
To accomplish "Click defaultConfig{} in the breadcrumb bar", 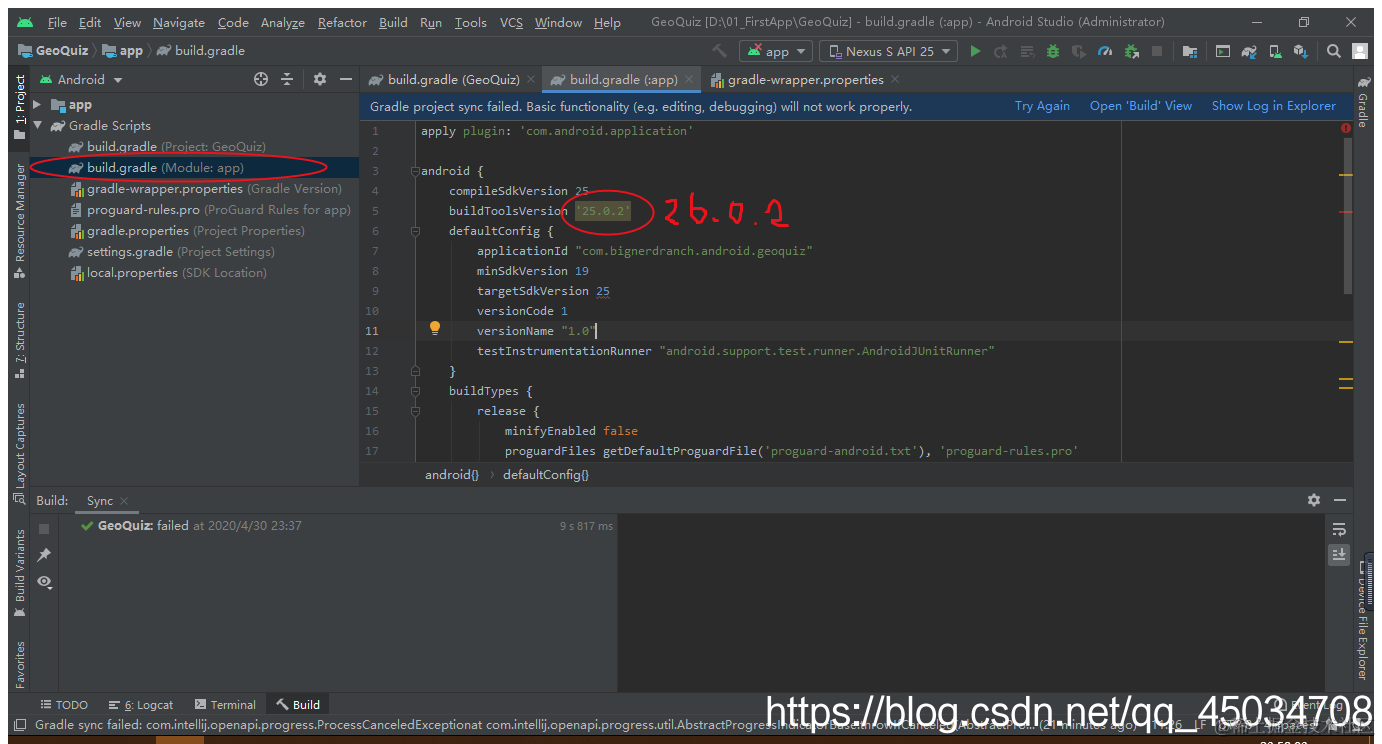I will (545, 475).
